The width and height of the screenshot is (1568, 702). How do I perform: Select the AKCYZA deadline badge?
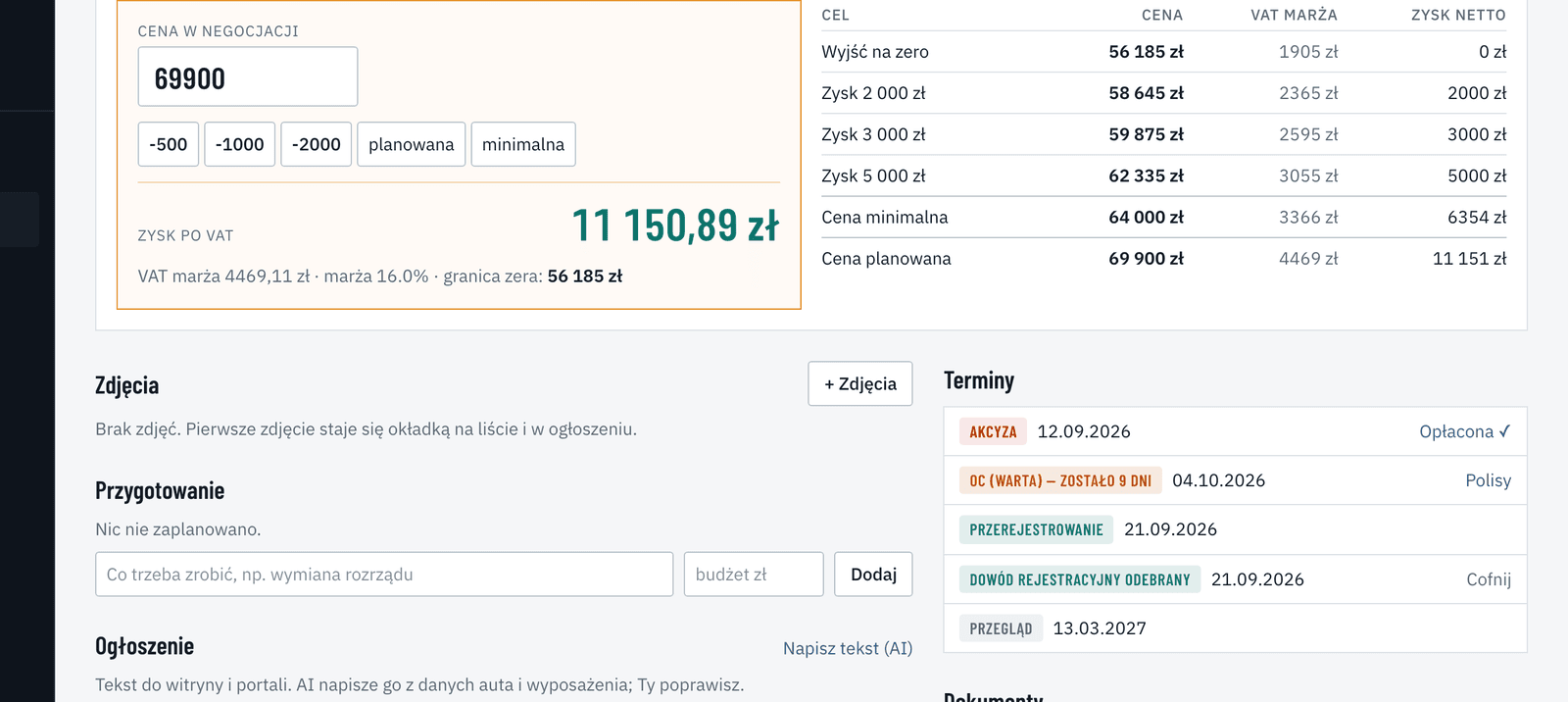993,431
